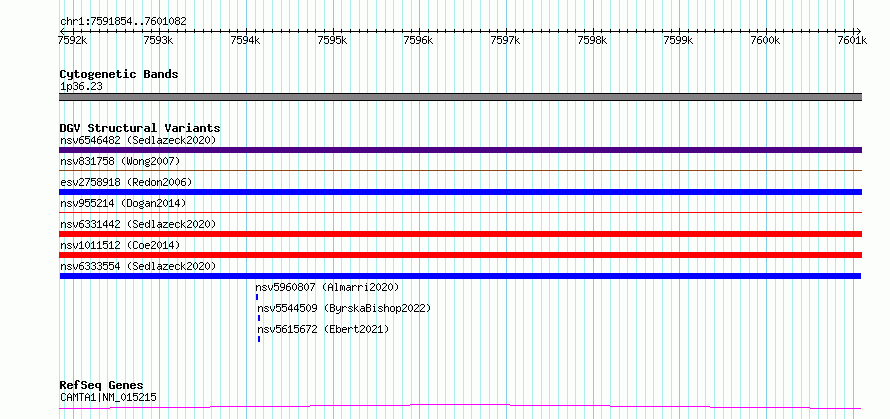Click the 7595k ruler position
This screenshot has height=419, width=890.
click(333, 40)
